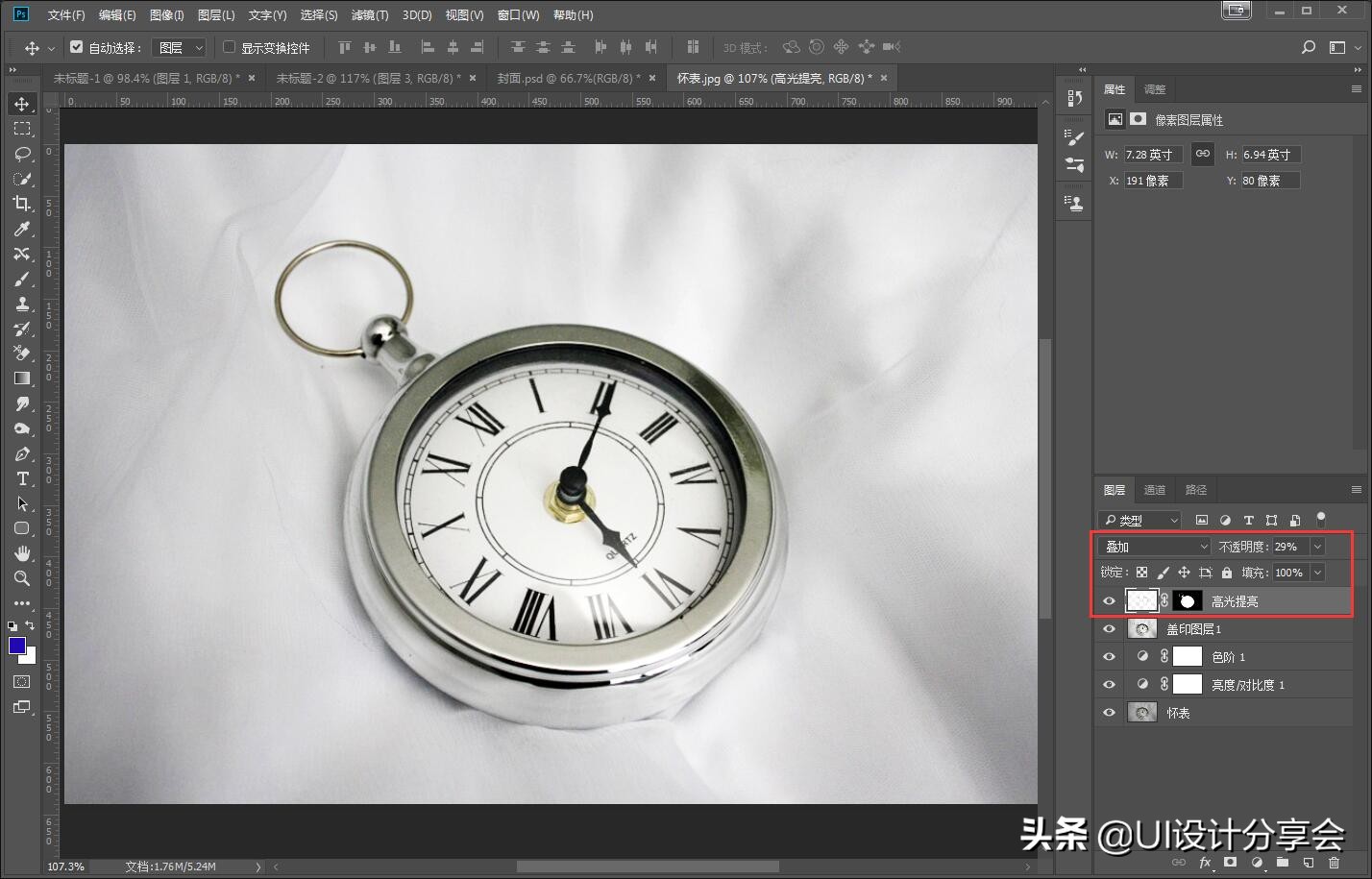
Task: Open the 图层 dropdown in the options bar
Action: (x=179, y=46)
